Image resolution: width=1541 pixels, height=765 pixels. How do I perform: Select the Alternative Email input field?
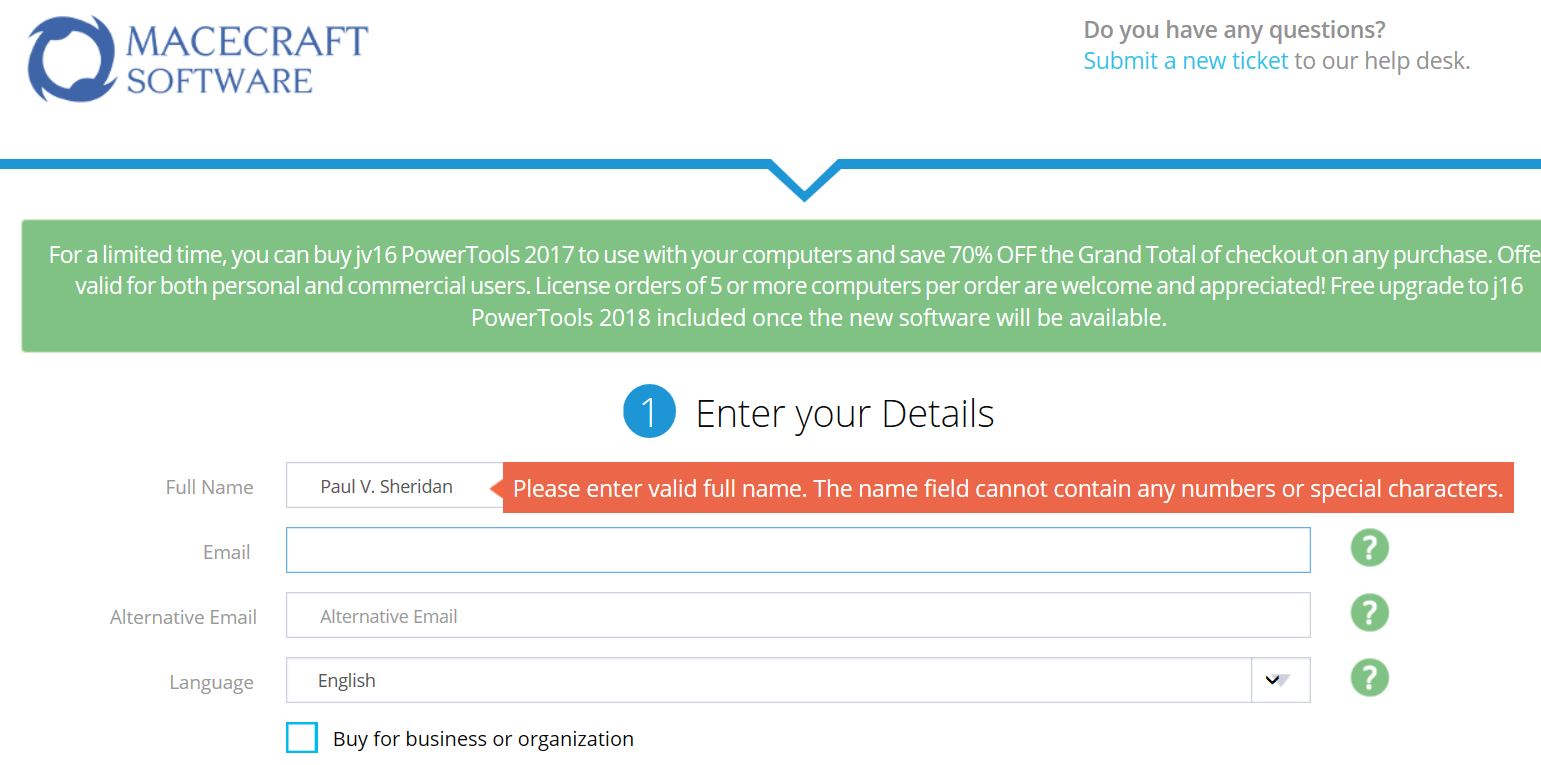798,616
